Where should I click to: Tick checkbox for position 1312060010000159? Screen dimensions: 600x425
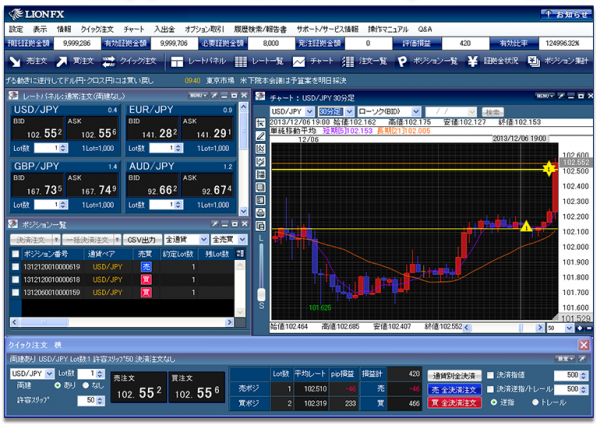click(x=15, y=293)
